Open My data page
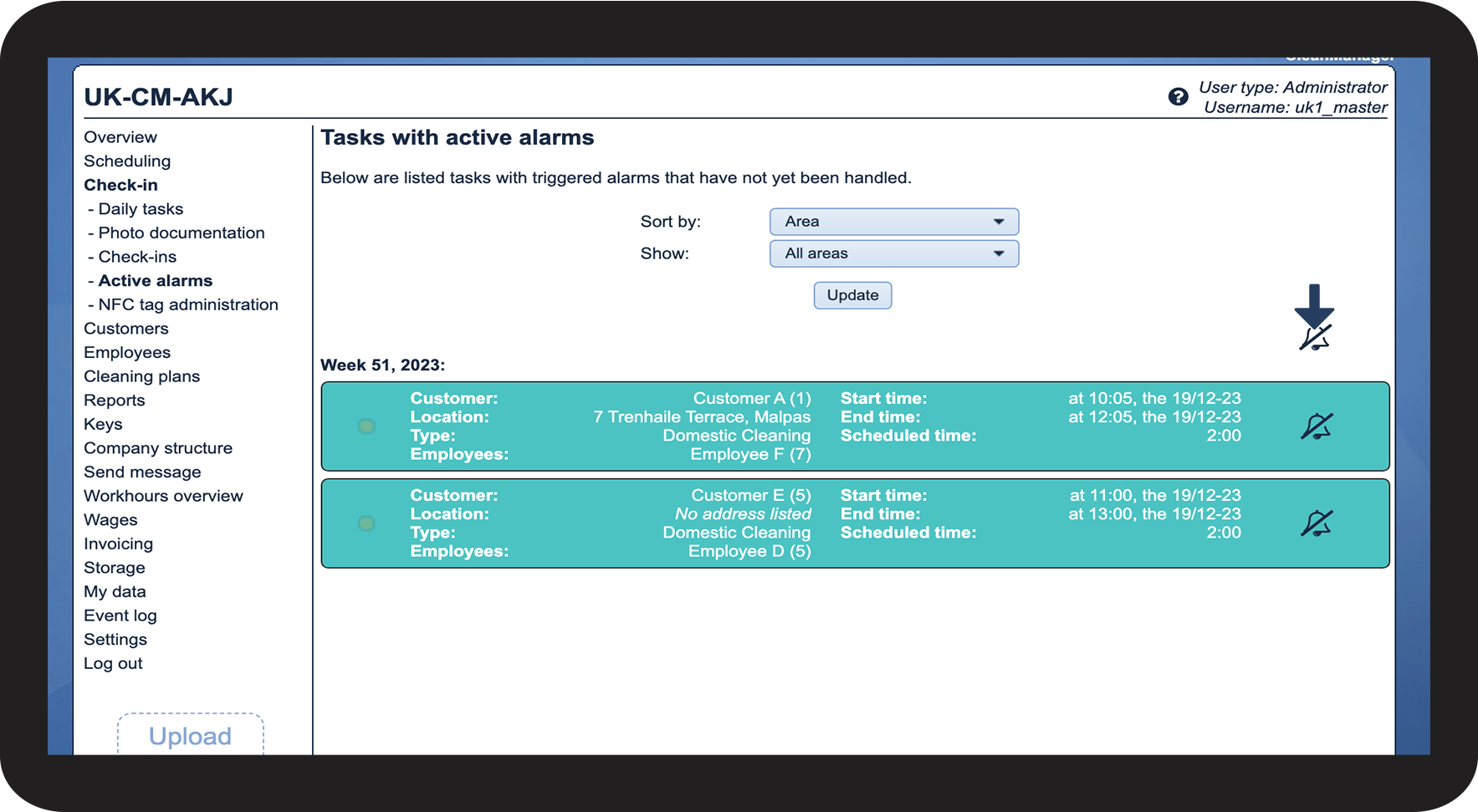Image resolution: width=1478 pixels, height=812 pixels. coord(115,592)
